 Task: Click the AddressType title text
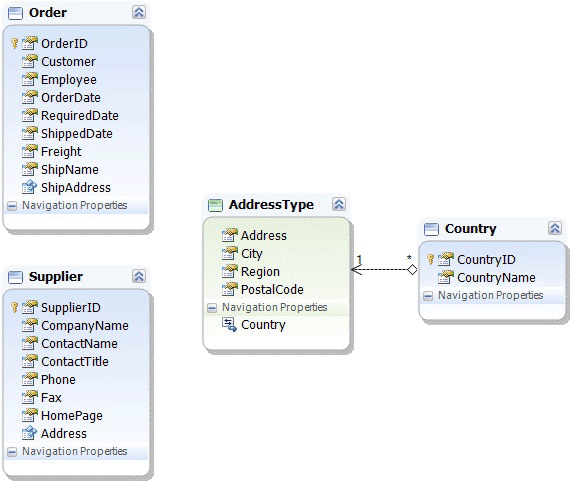coord(271,205)
